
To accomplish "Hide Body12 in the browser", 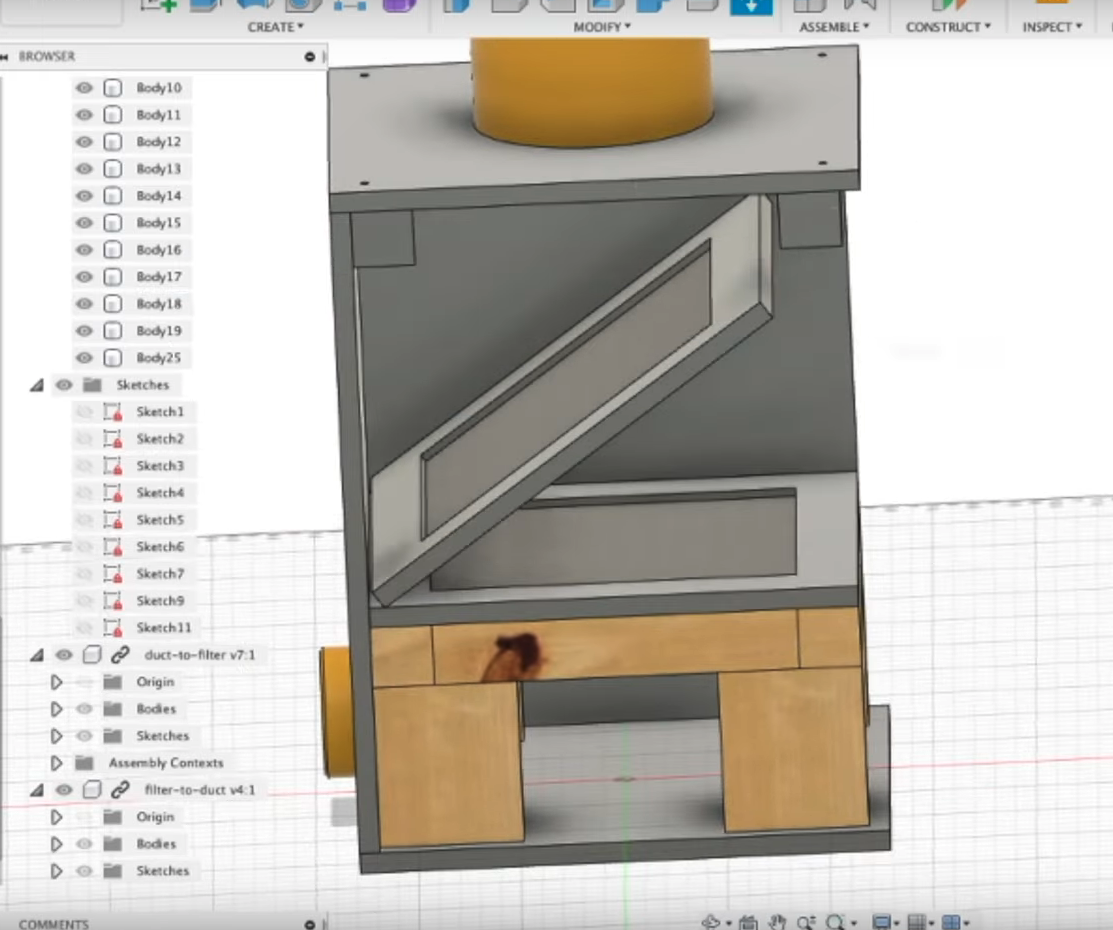I will click(x=84, y=141).
